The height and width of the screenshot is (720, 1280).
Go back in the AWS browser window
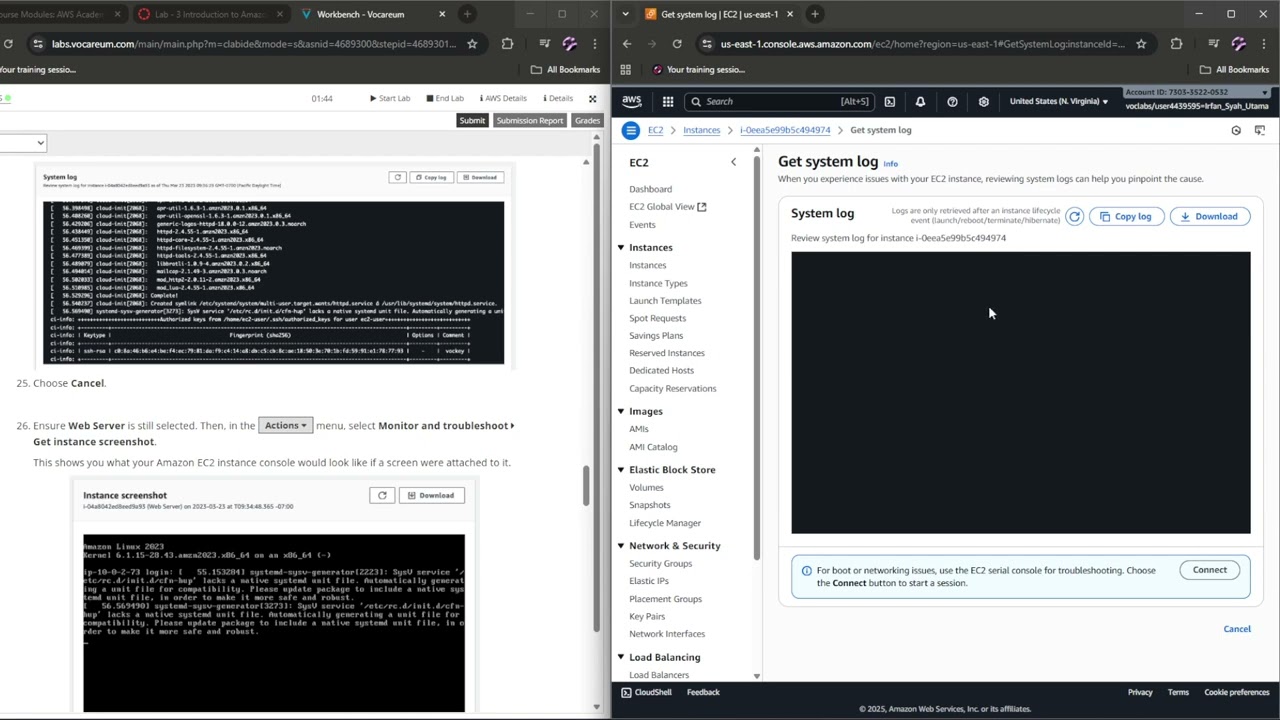(x=627, y=44)
